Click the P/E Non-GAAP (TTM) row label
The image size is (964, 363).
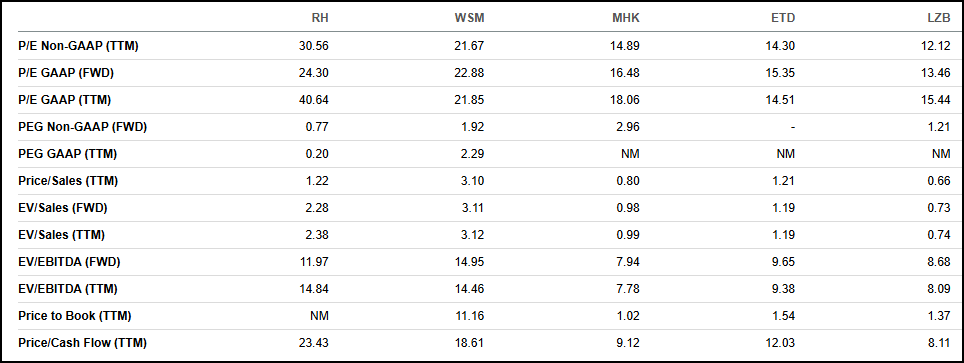pos(79,46)
